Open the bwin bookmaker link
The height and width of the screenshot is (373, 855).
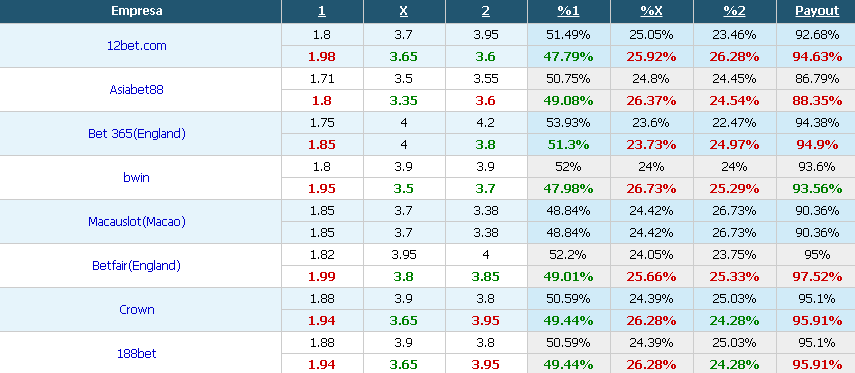pyautogui.click(x=136, y=178)
